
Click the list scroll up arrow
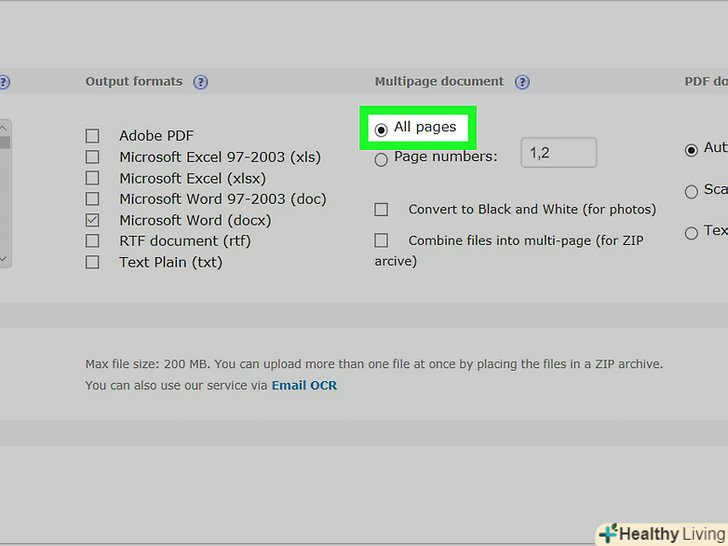click(x=4, y=127)
